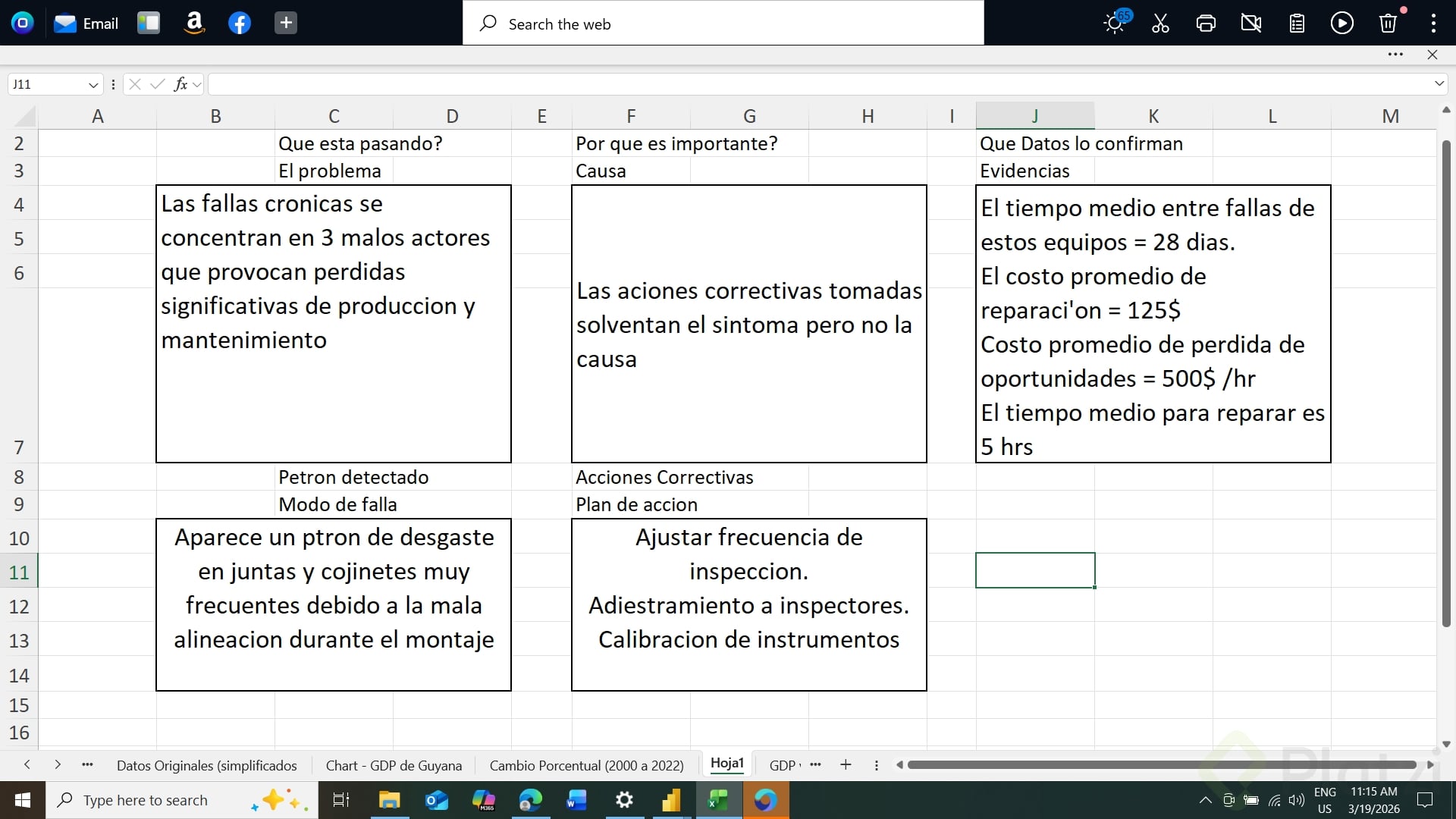Open the weather sun icon
This screenshot has height=819, width=1456.
1115,24
